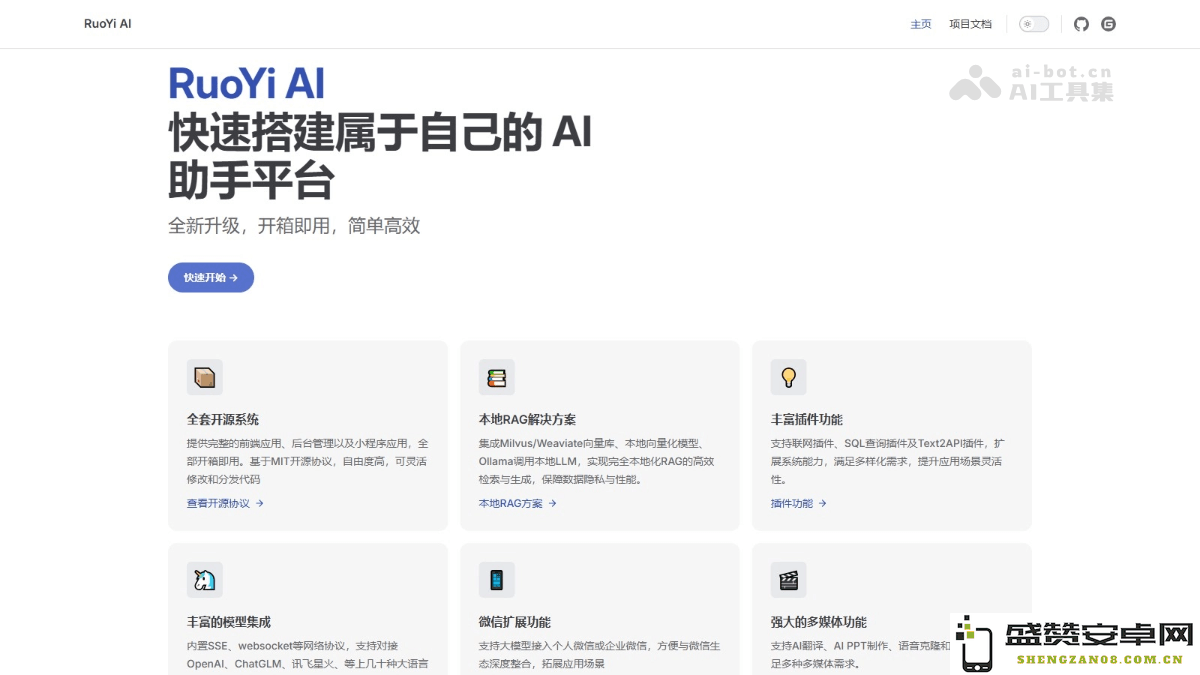The width and height of the screenshot is (1200, 675).
Task: Click the package box icon for 全套开源系统
Action: point(205,377)
